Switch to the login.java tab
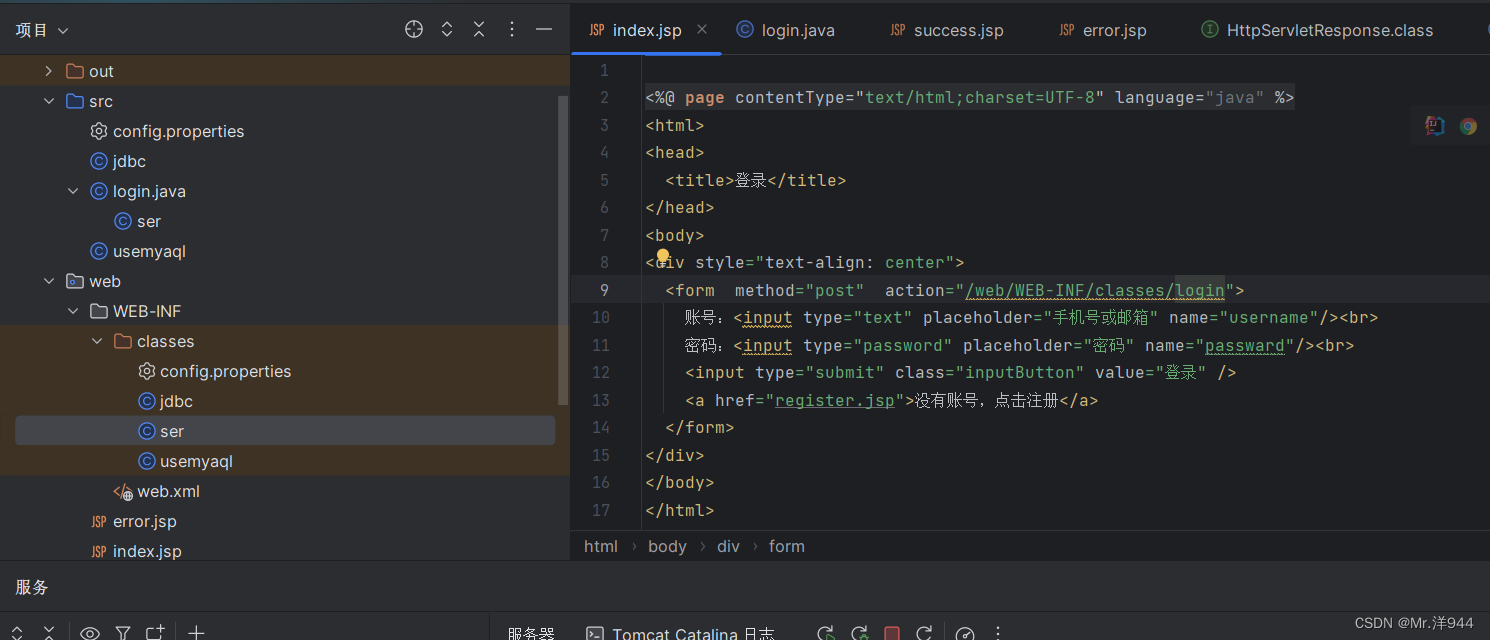 (x=795, y=29)
